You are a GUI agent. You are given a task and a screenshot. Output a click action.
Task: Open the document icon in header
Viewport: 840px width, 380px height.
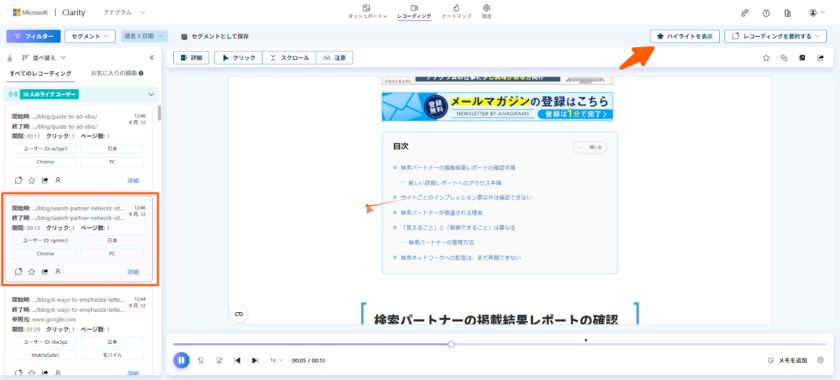pyautogui.click(x=788, y=12)
